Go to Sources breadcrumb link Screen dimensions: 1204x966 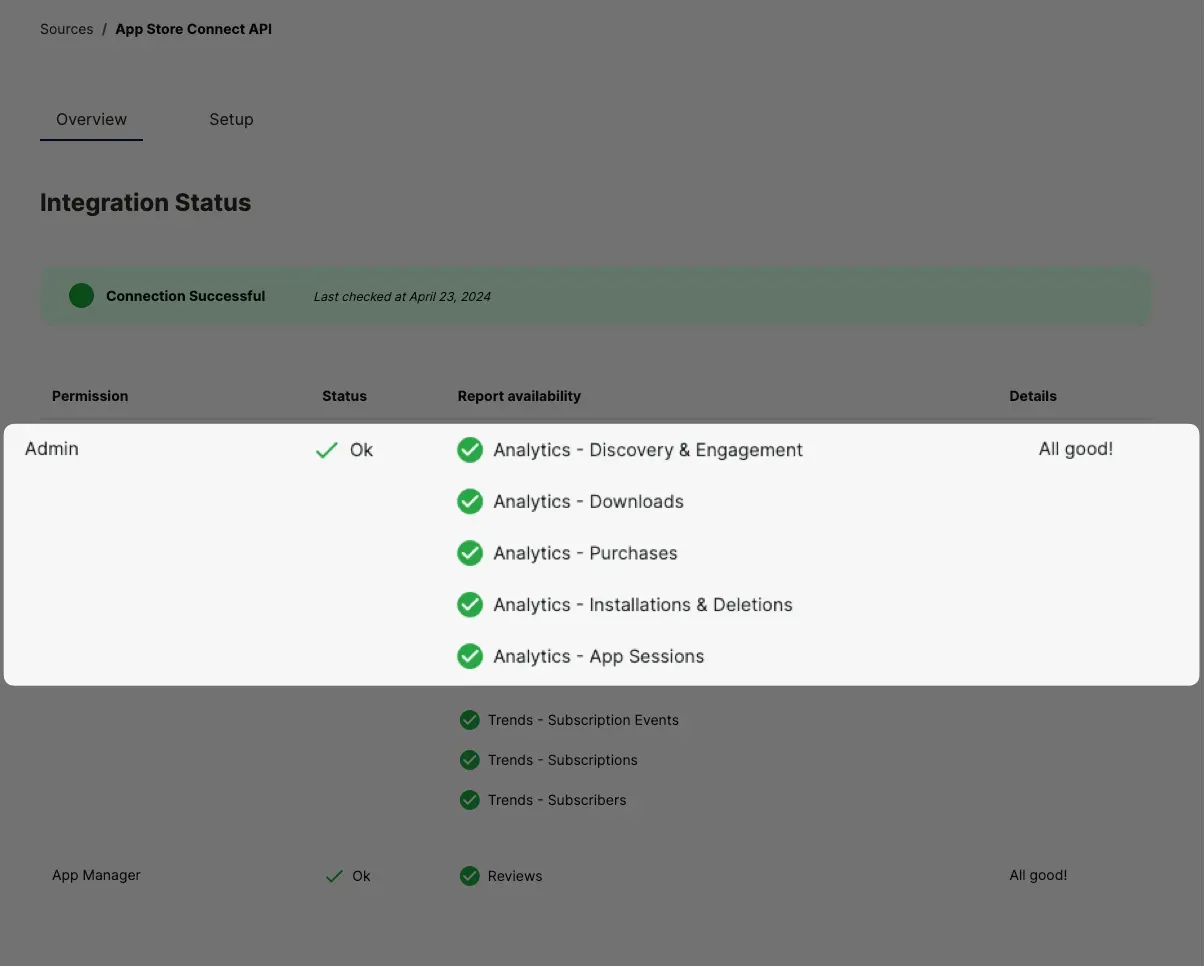(66, 29)
